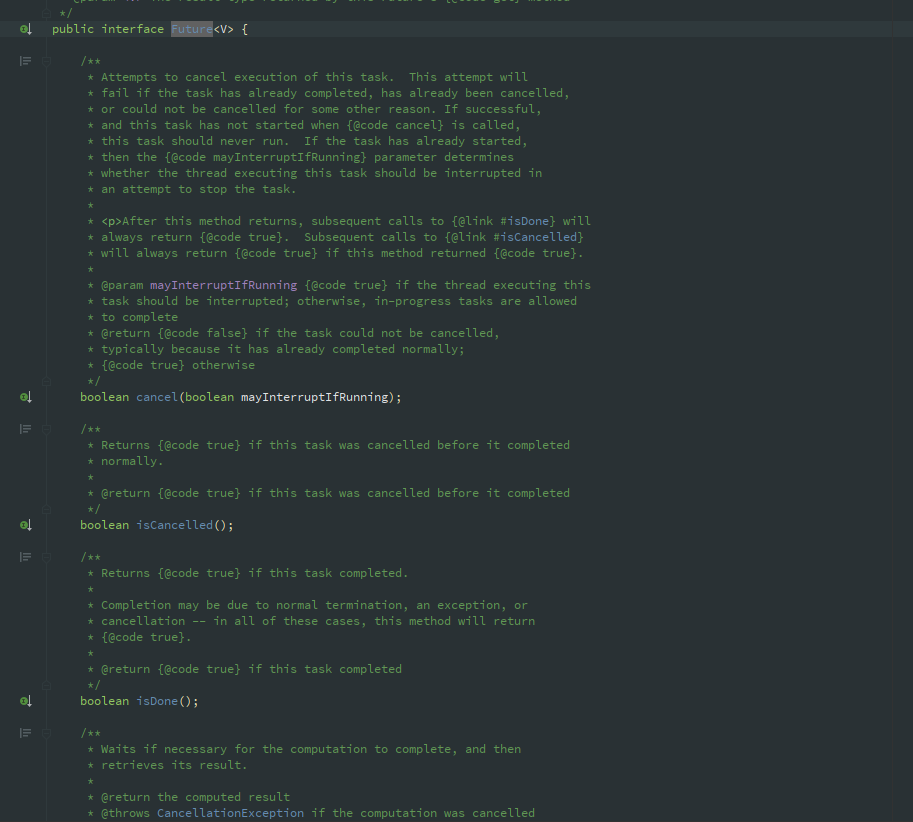The width and height of the screenshot is (913, 822).
Task: Click 'retrieves its result.' comment line
Action: coord(174,765)
